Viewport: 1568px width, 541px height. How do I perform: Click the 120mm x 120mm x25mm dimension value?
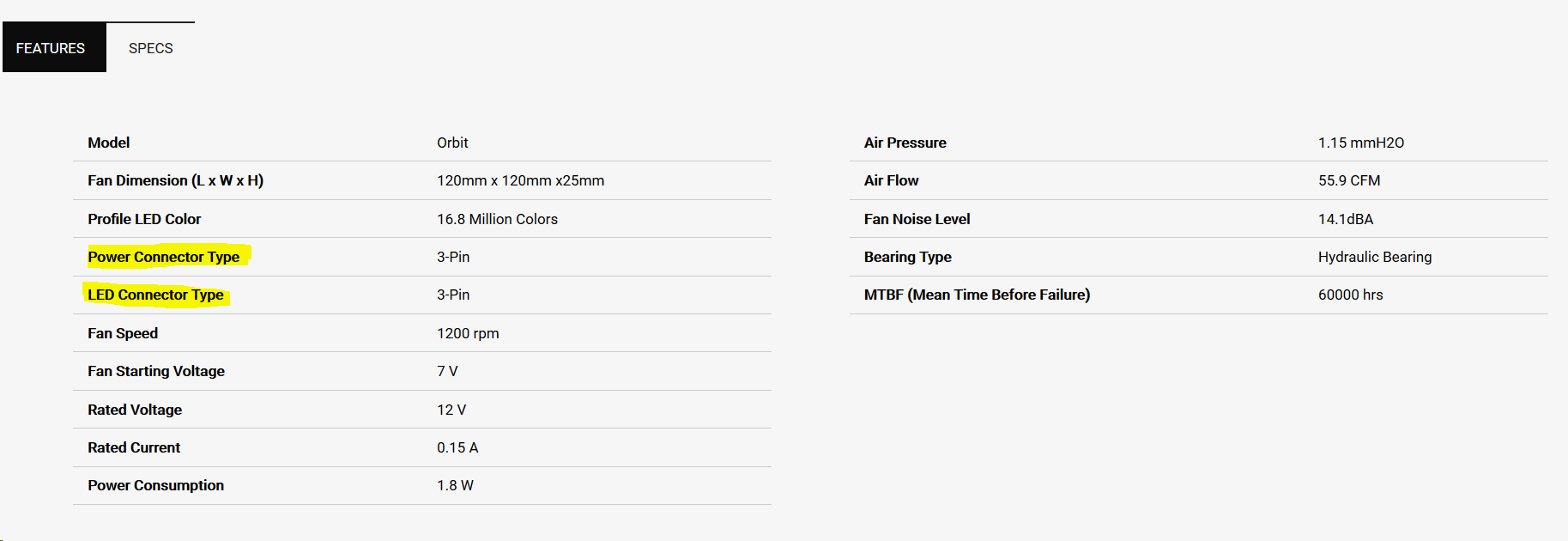(520, 180)
